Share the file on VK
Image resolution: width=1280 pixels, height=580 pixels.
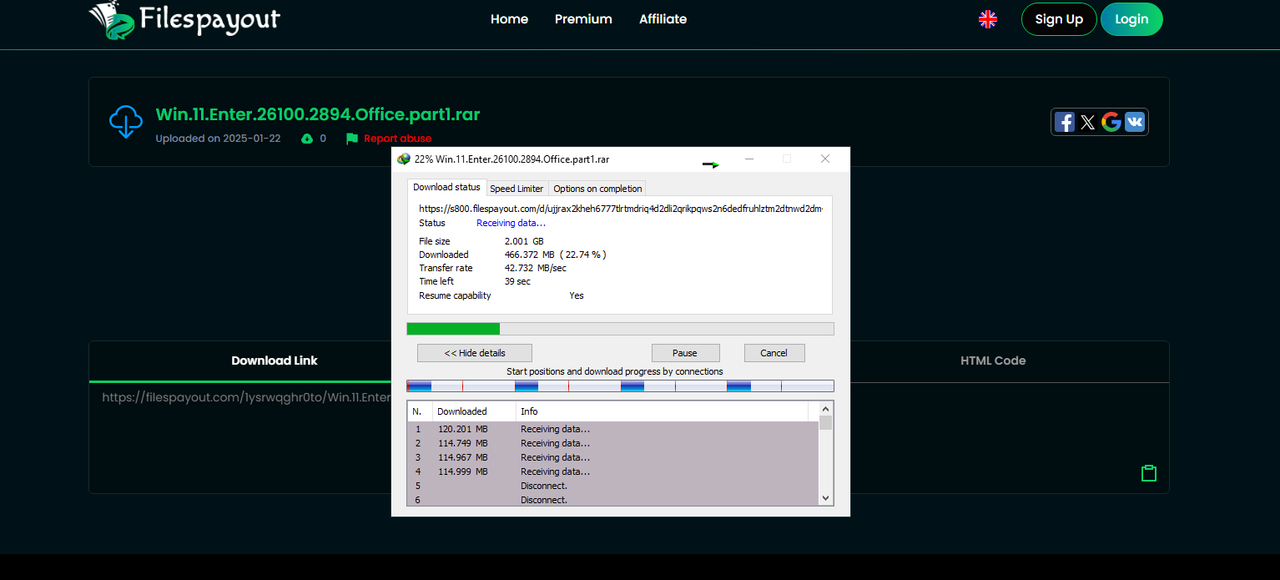(1135, 122)
